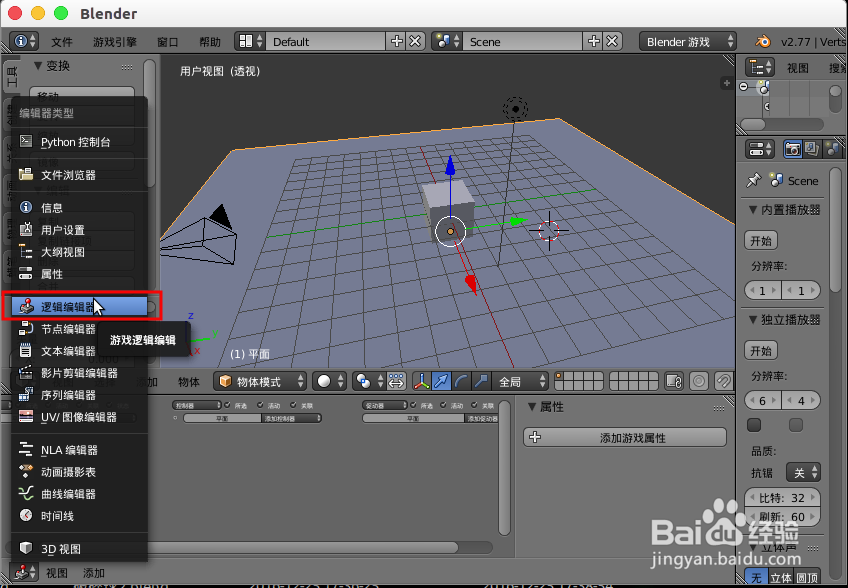Open screen layout browser icon
This screenshot has width=848, height=588.
coord(250,41)
